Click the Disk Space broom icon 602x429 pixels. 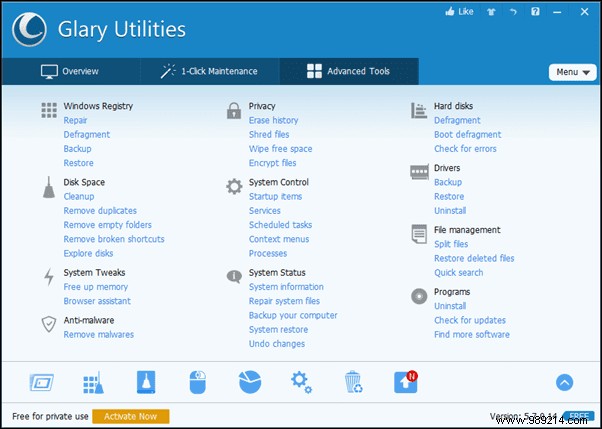[x=49, y=187]
